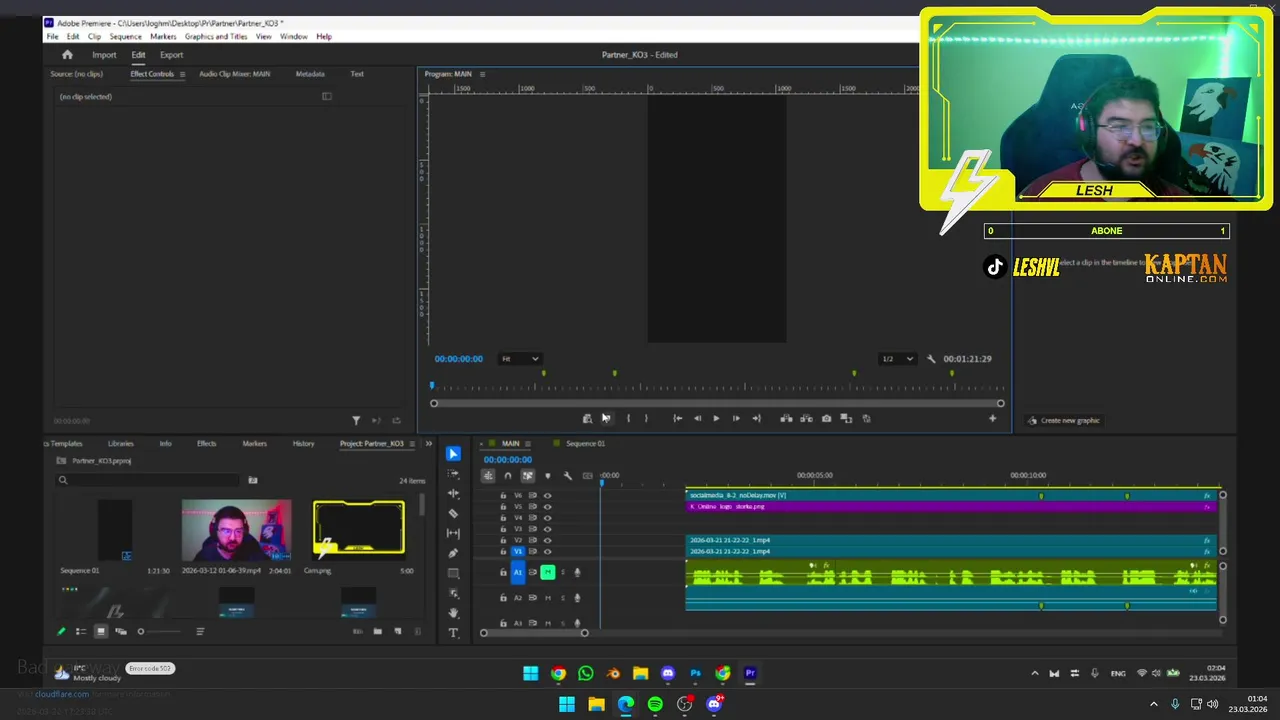
Task: Open Sort Icons menu in Project panel
Action: 200,632
